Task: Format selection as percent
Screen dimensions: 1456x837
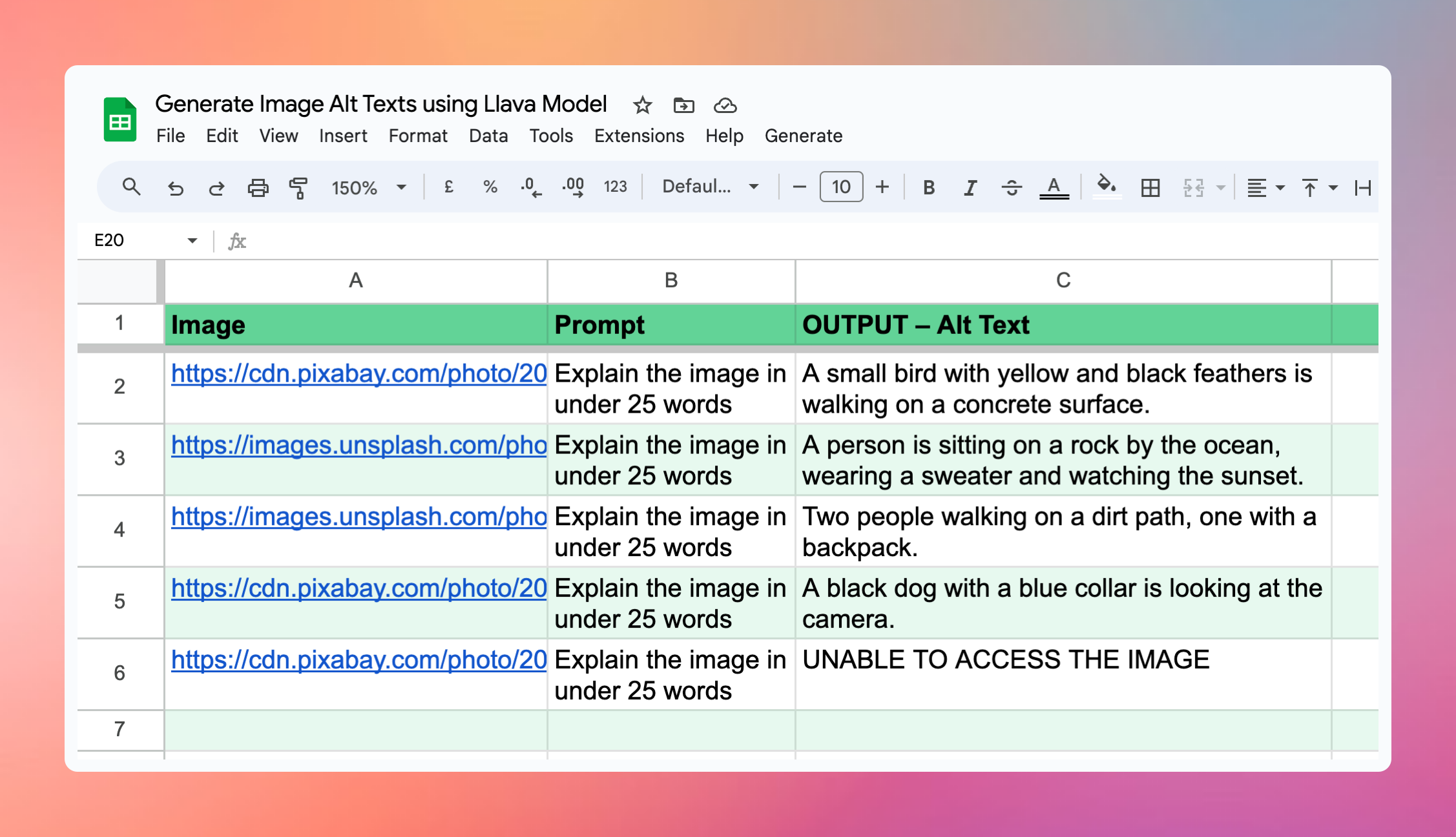Action: (x=490, y=187)
